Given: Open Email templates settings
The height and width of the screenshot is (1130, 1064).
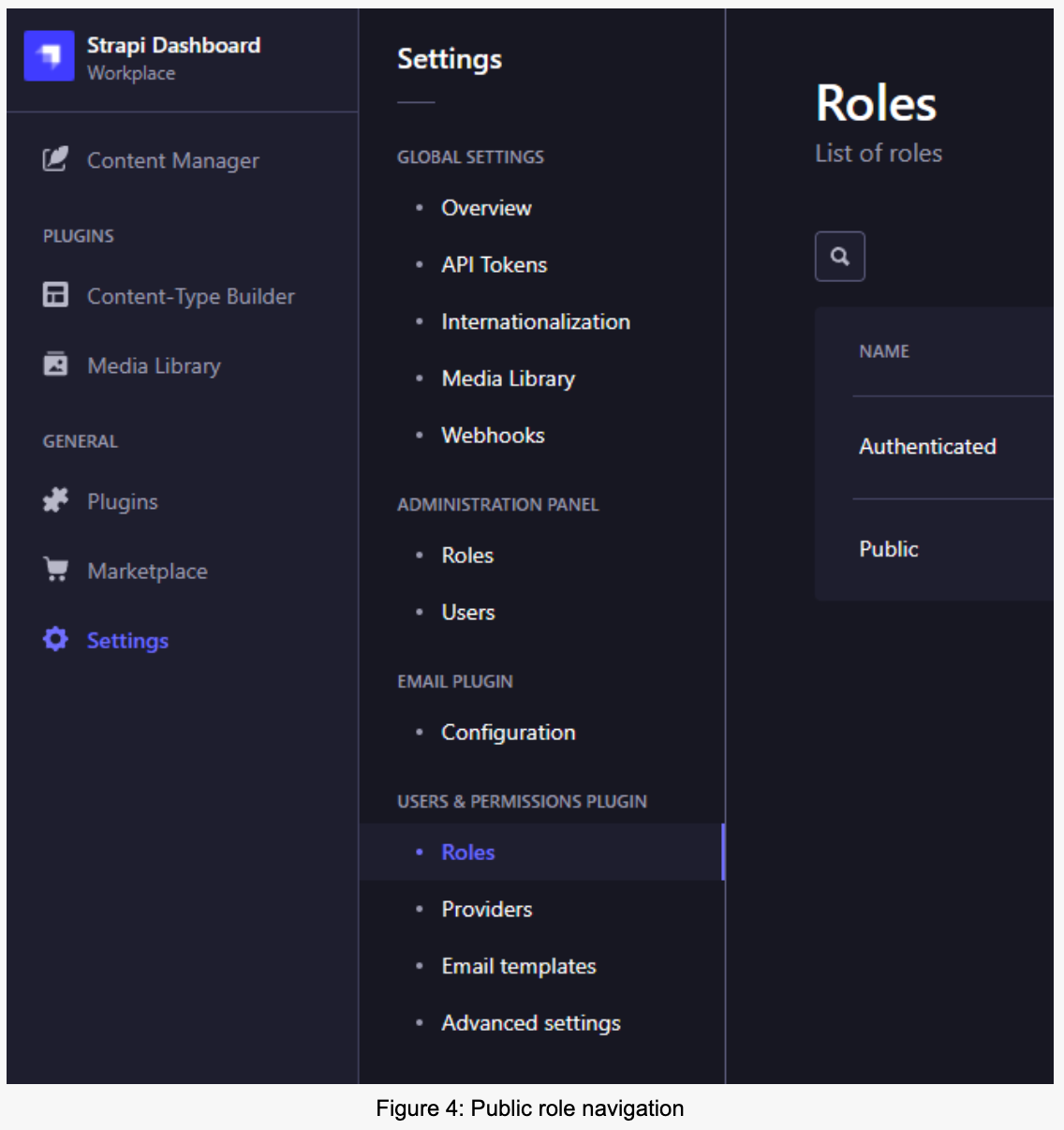Looking at the screenshot, I should [x=518, y=967].
